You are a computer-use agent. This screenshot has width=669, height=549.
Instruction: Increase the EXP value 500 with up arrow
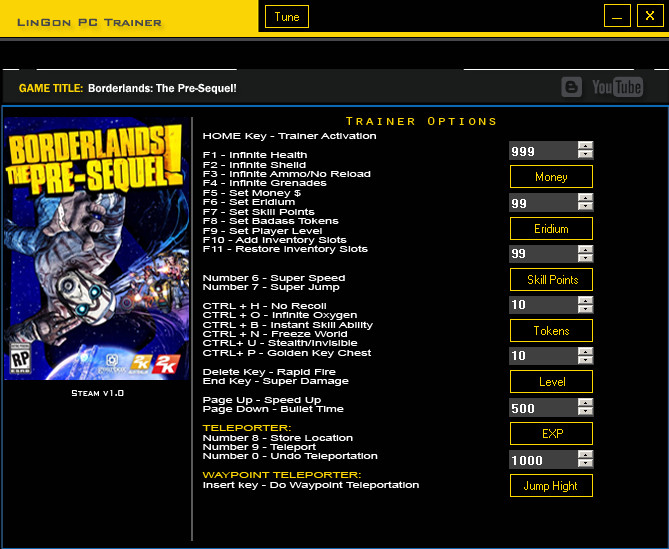pos(585,403)
